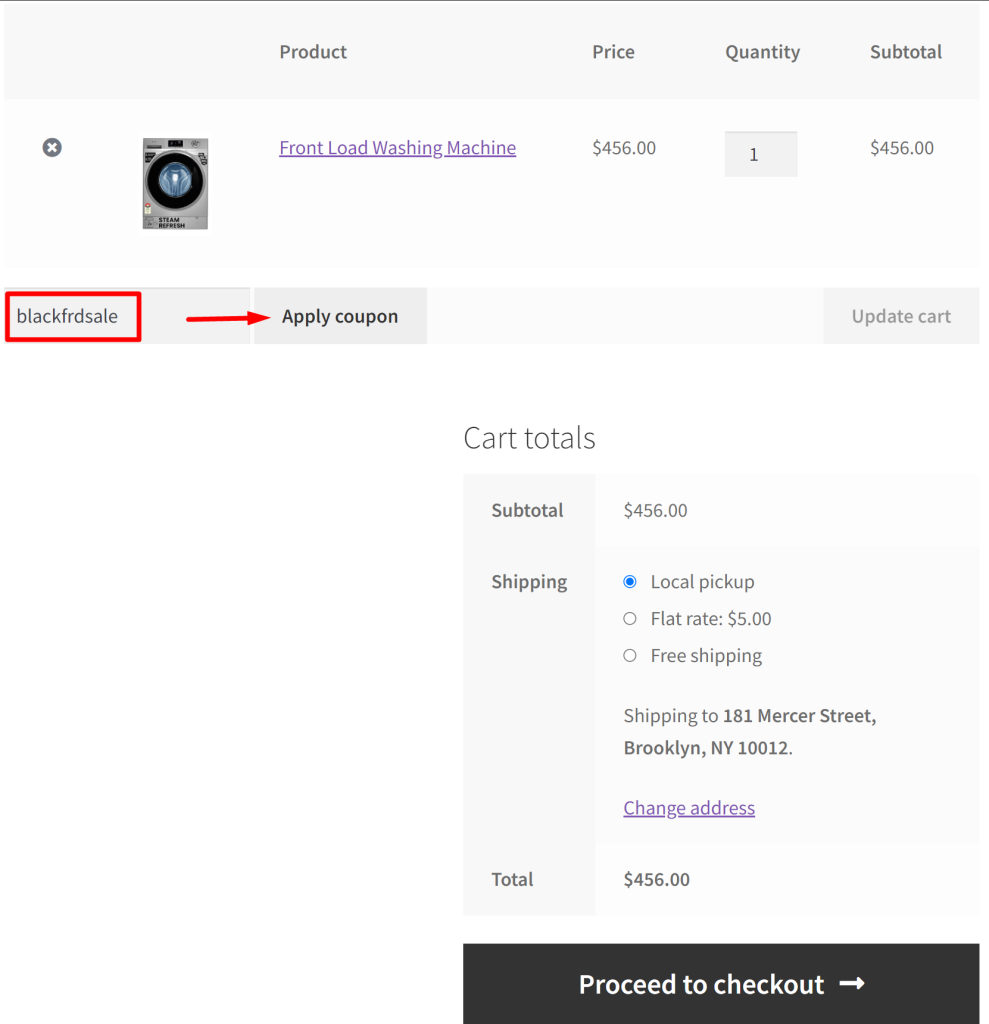Image resolution: width=989 pixels, height=1024 pixels.
Task: Focus the coupon code field
Action: click(x=127, y=316)
